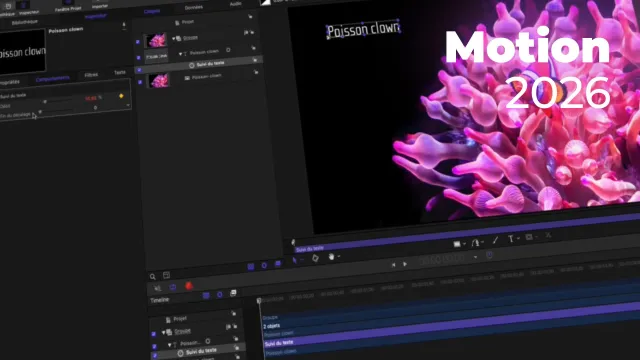The image size is (640, 360).
Task: Lock the Suivi du texte behavior in Calques
Action: point(255,60)
